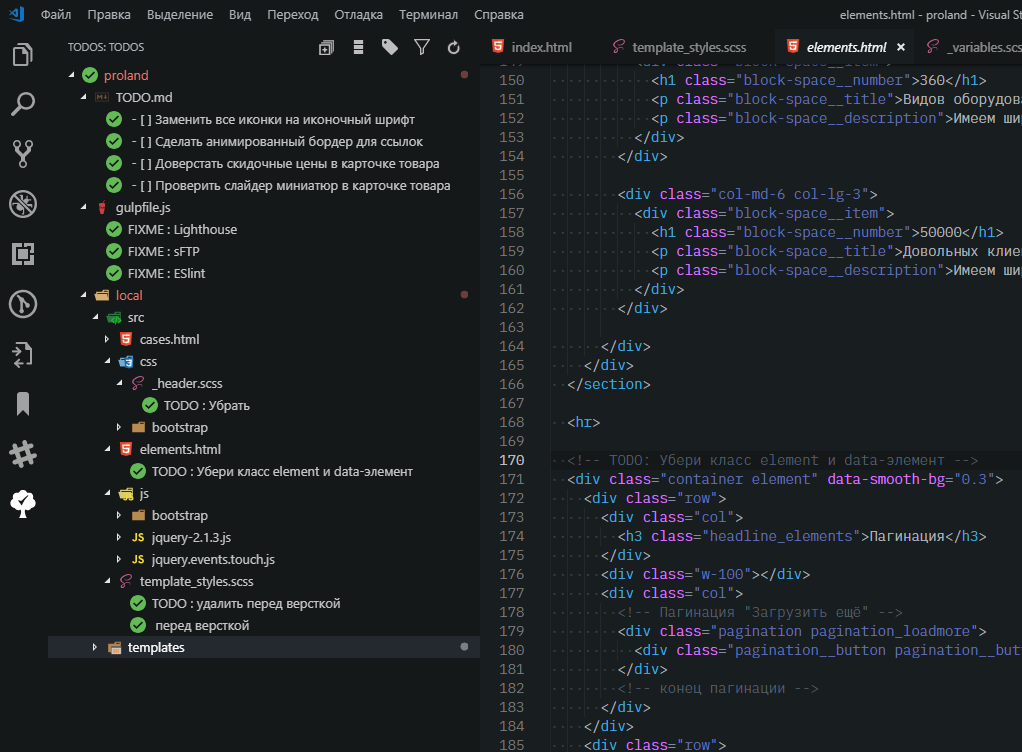This screenshot has width=1022, height=752.
Task: Open the Explorer view in activity bar
Action: 23,54
